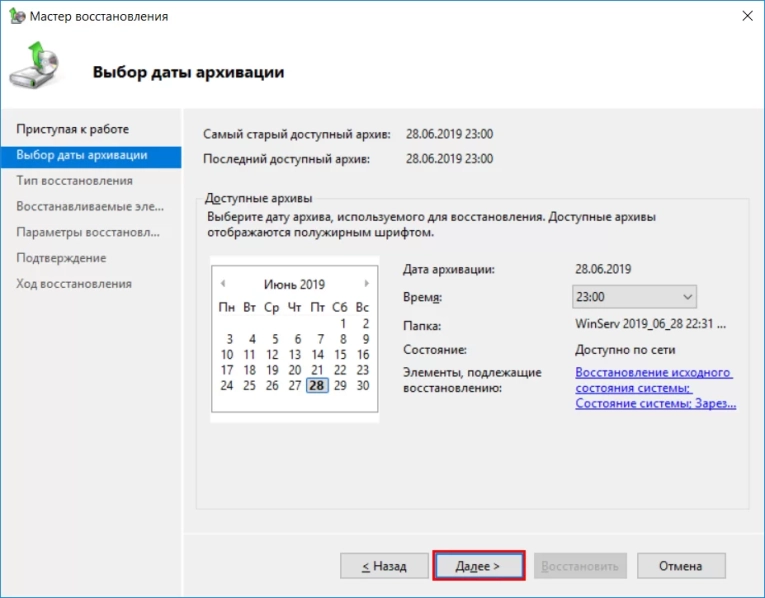Viewport: 765px width, 598px height.
Task: Pick date 1 in the June calendar
Action: tap(342, 324)
